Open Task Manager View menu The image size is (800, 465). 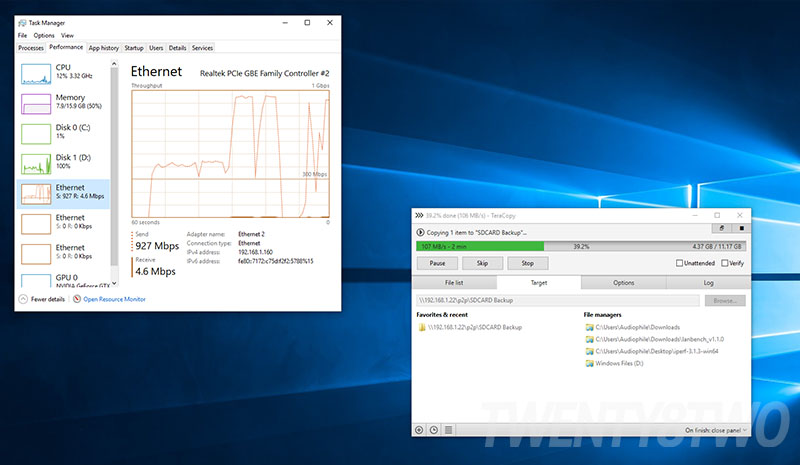[x=67, y=35]
